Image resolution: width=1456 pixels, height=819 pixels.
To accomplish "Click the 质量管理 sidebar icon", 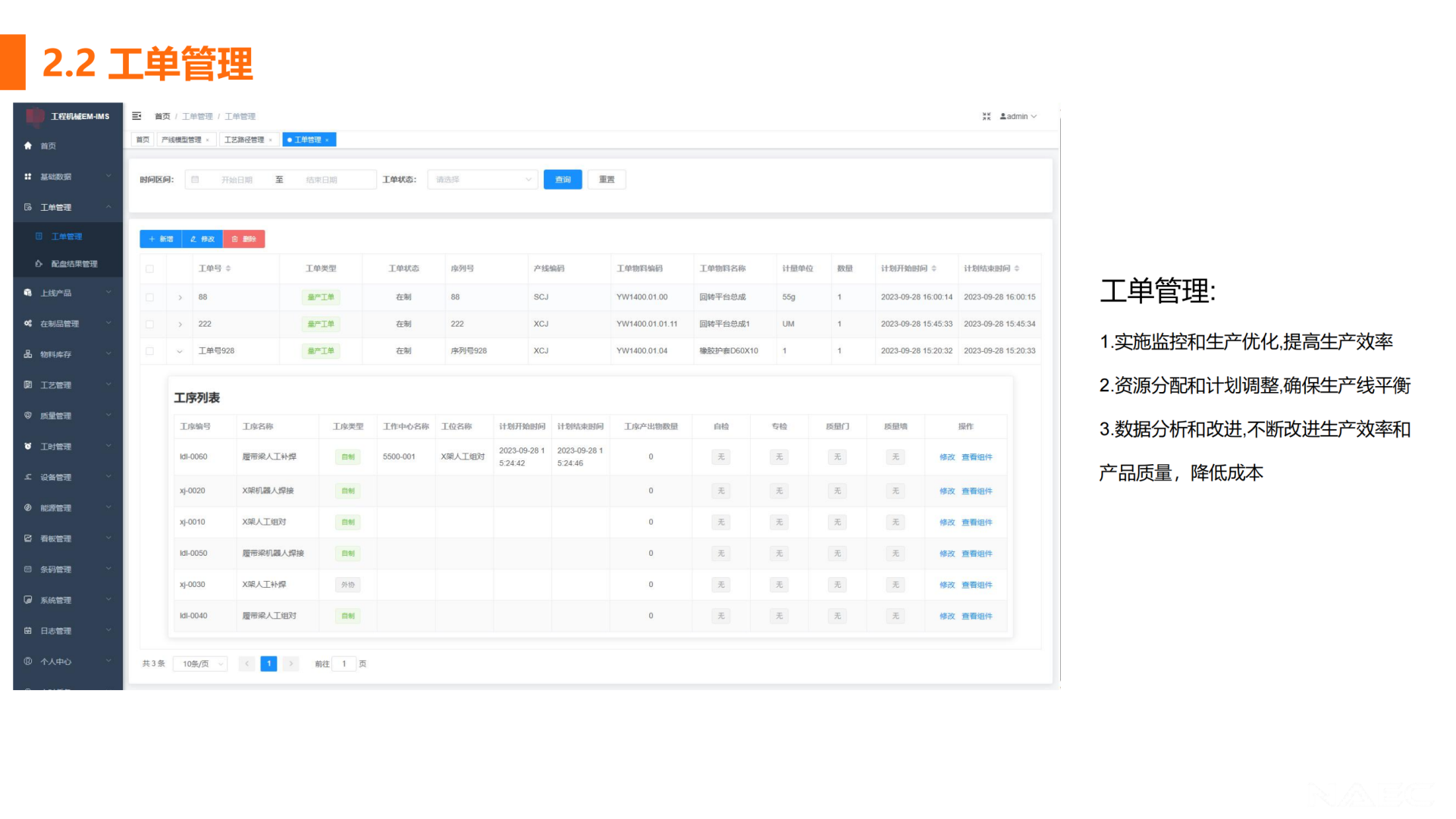I will (x=28, y=416).
